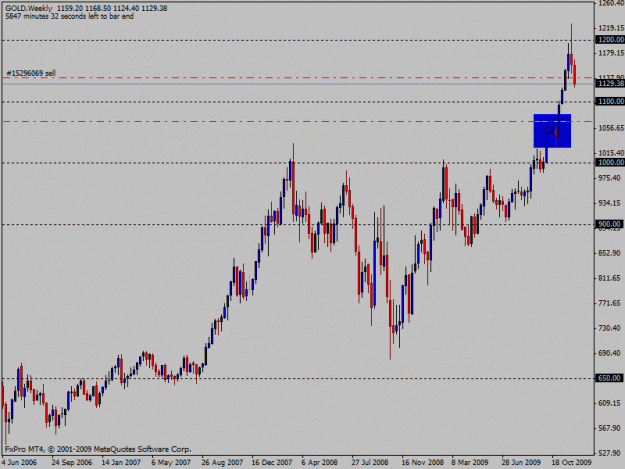Screen dimensions: 625x469
Task: Click price scale value 1179.15
Action: pos(611,53)
